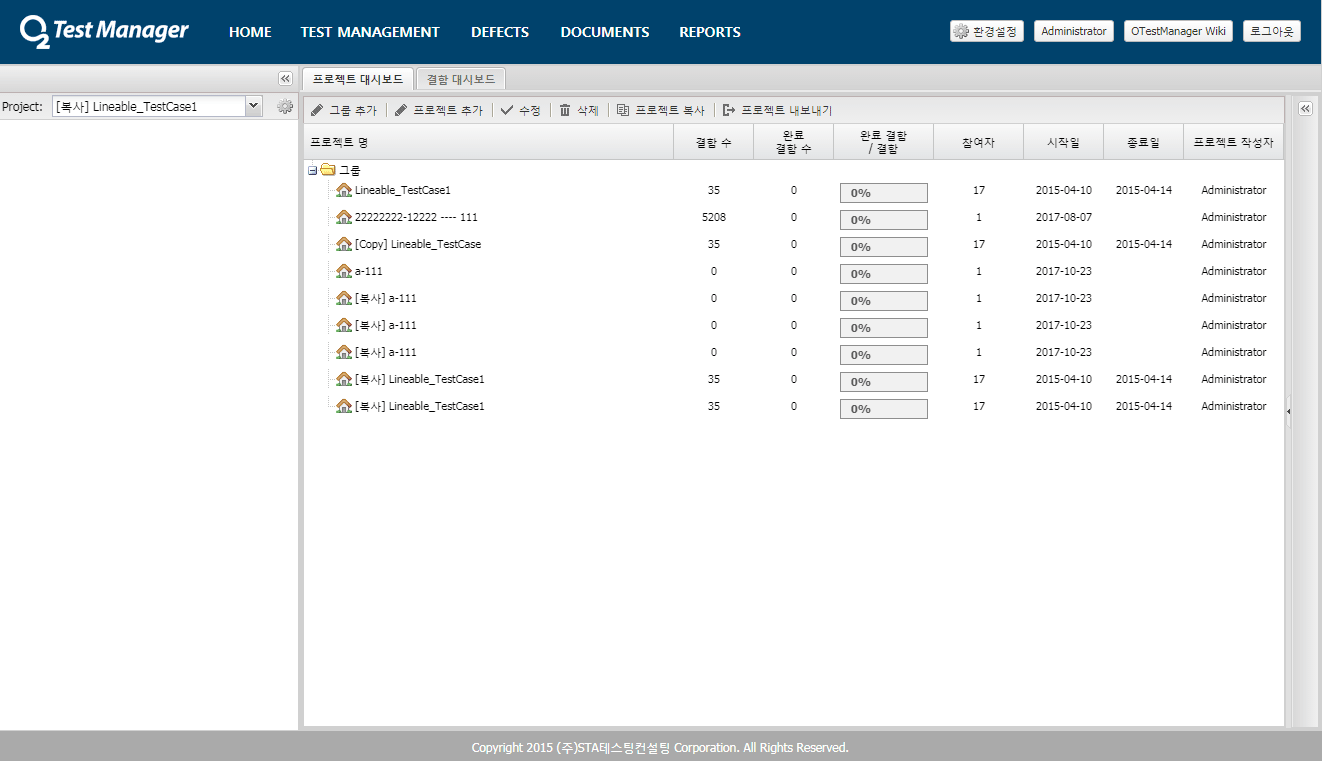This screenshot has width=1322, height=761.
Task: Click the gear icon beside Project selector
Action: [x=285, y=106]
